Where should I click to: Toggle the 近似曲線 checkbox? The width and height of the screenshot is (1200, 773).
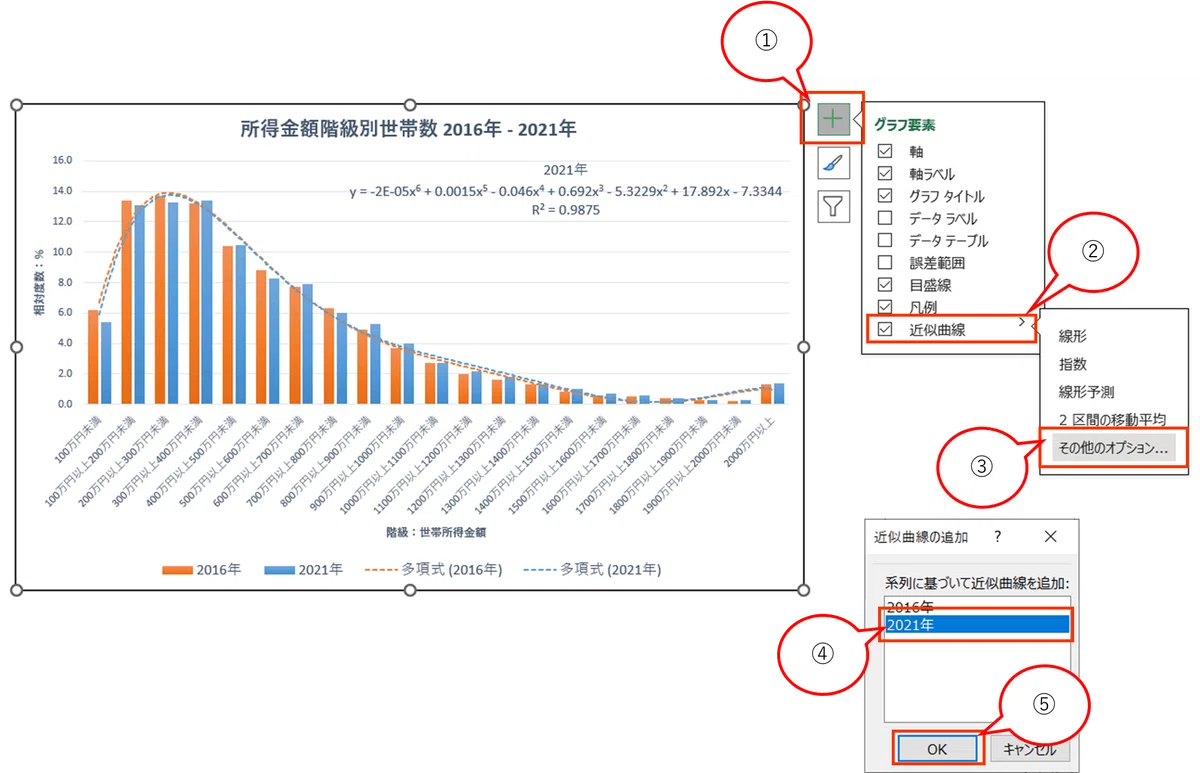click(x=884, y=329)
